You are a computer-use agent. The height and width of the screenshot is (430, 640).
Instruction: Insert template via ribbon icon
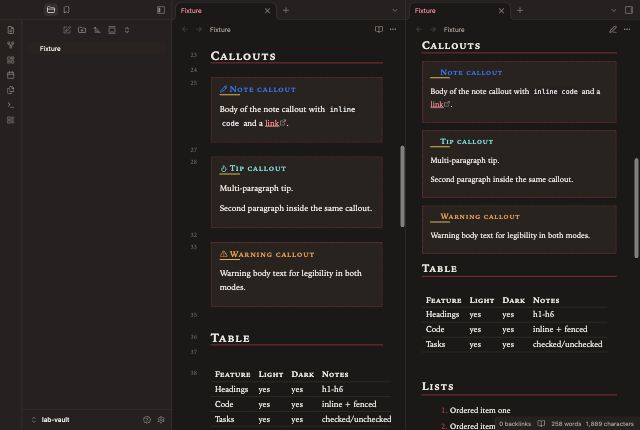pos(11,90)
